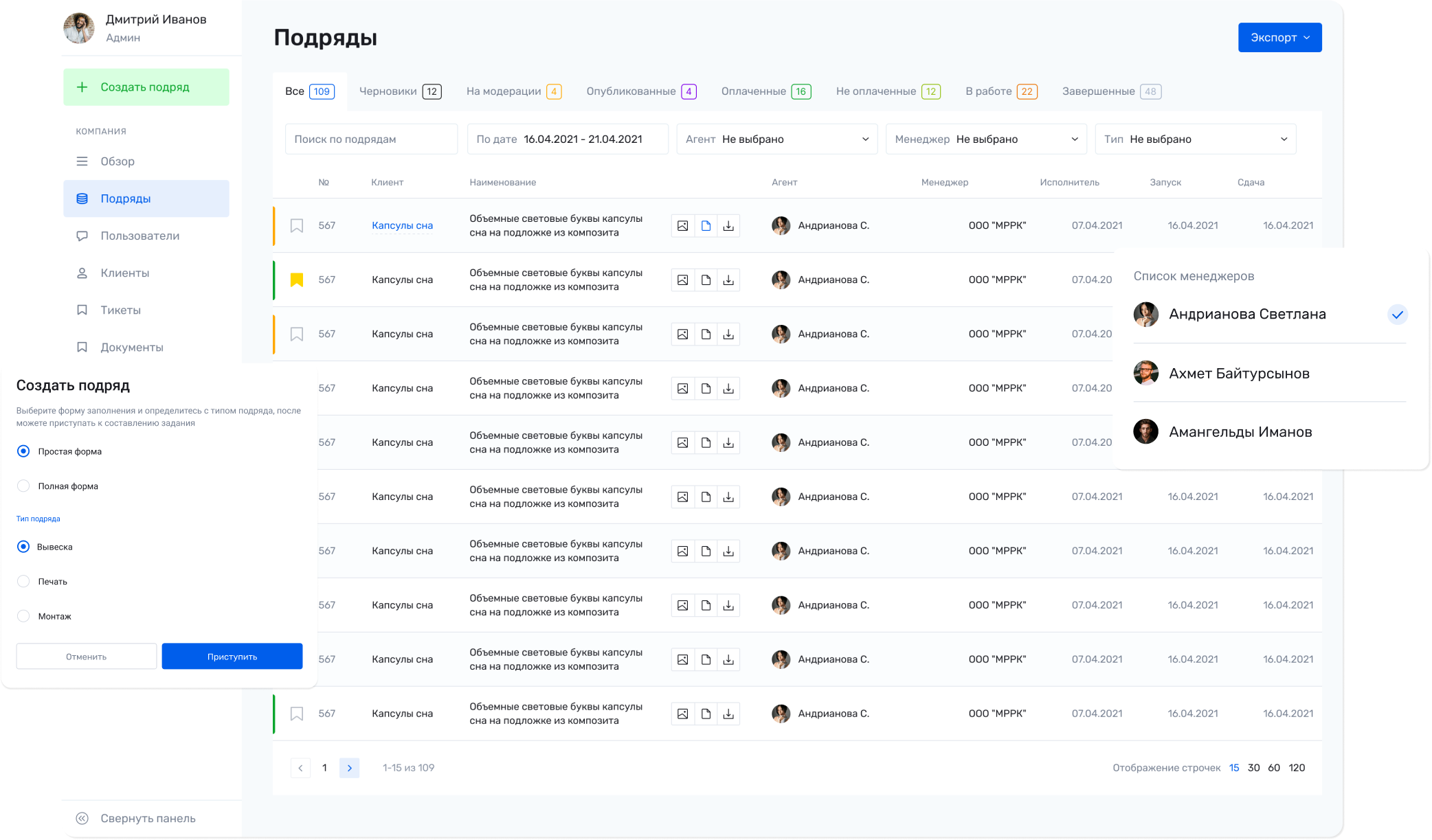Select manager Ахмет Байтурсынов from list

click(x=1238, y=374)
